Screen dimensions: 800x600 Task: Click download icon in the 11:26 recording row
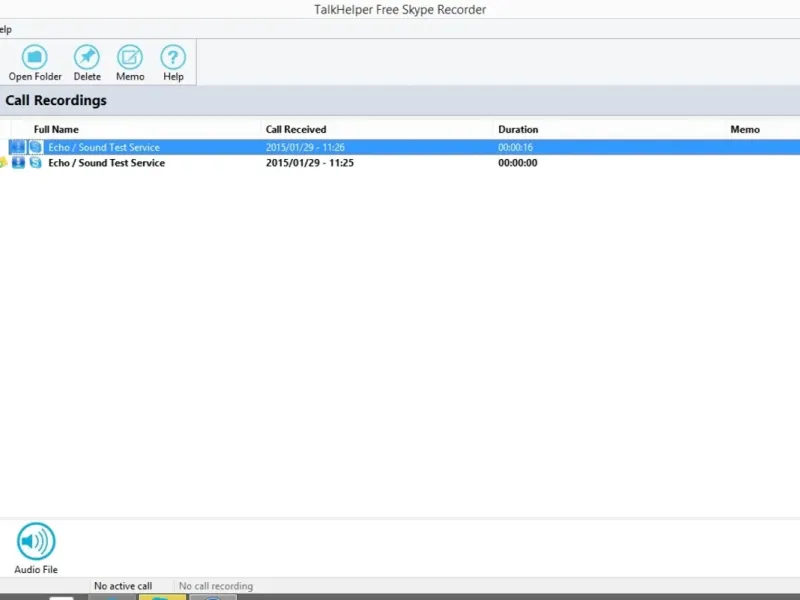[x=18, y=147]
